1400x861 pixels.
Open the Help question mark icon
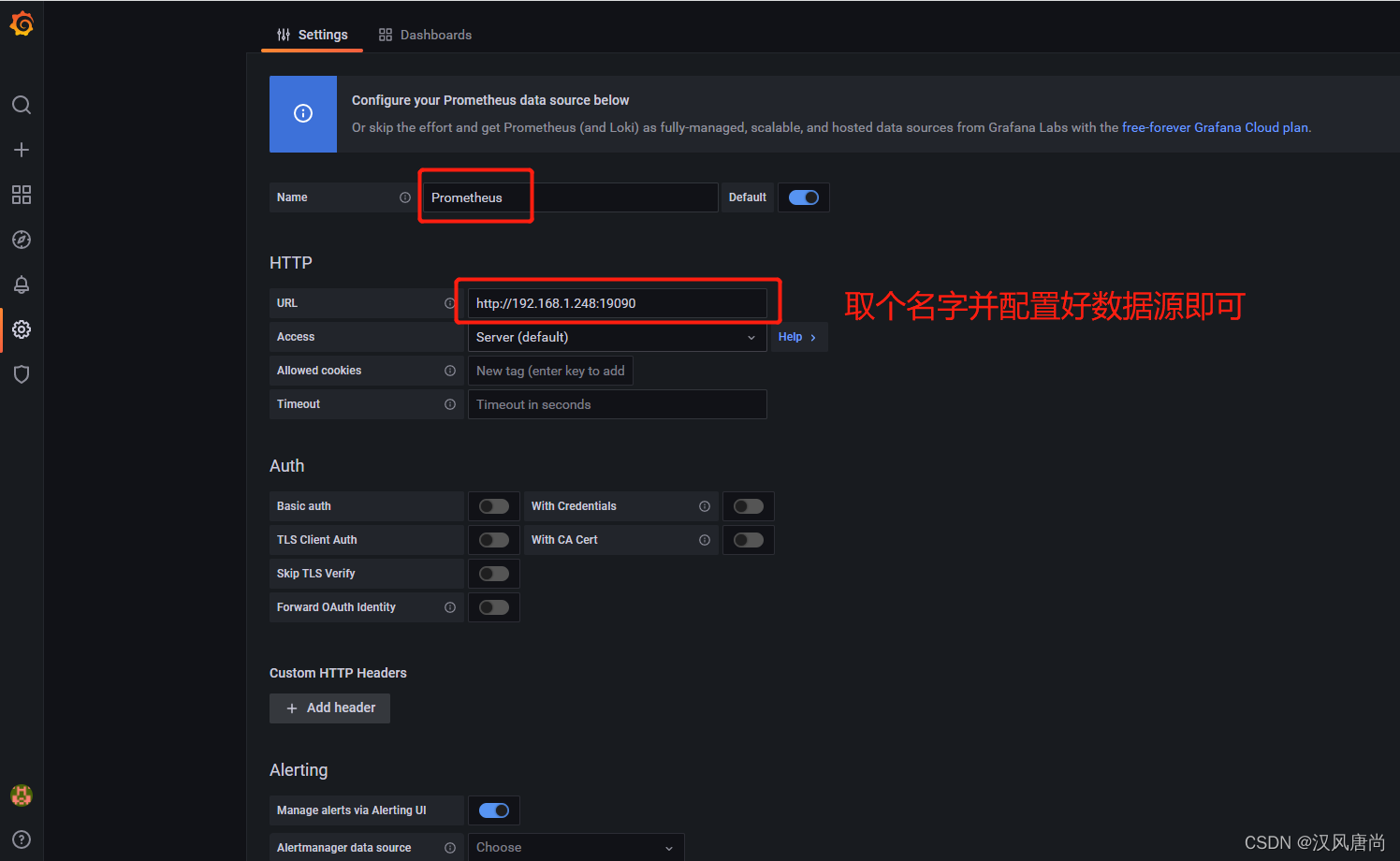click(x=22, y=839)
